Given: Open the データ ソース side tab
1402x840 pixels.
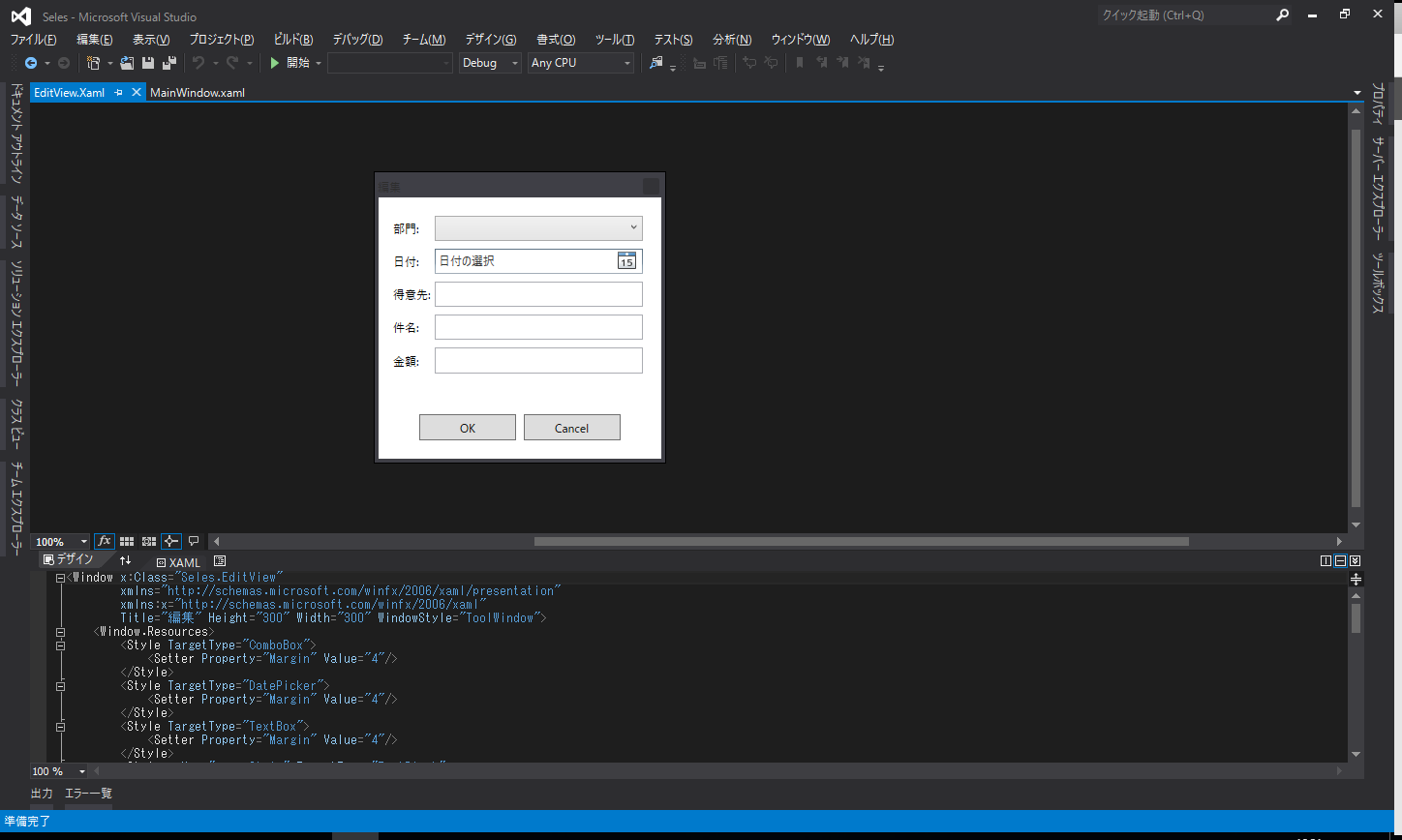Looking at the screenshot, I should [16, 224].
